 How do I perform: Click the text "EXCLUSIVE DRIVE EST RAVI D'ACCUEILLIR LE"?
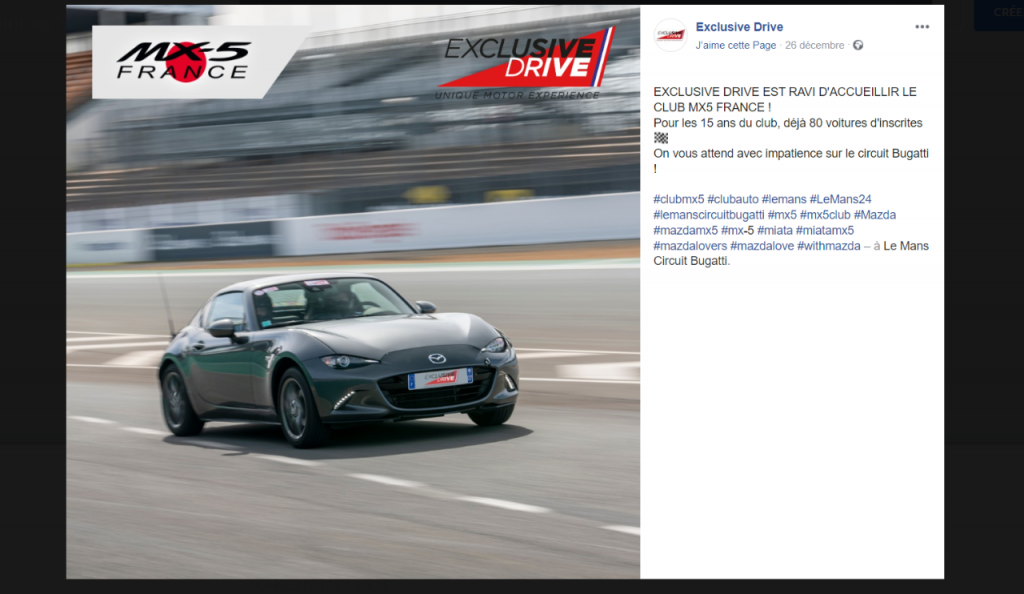tap(785, 92)
